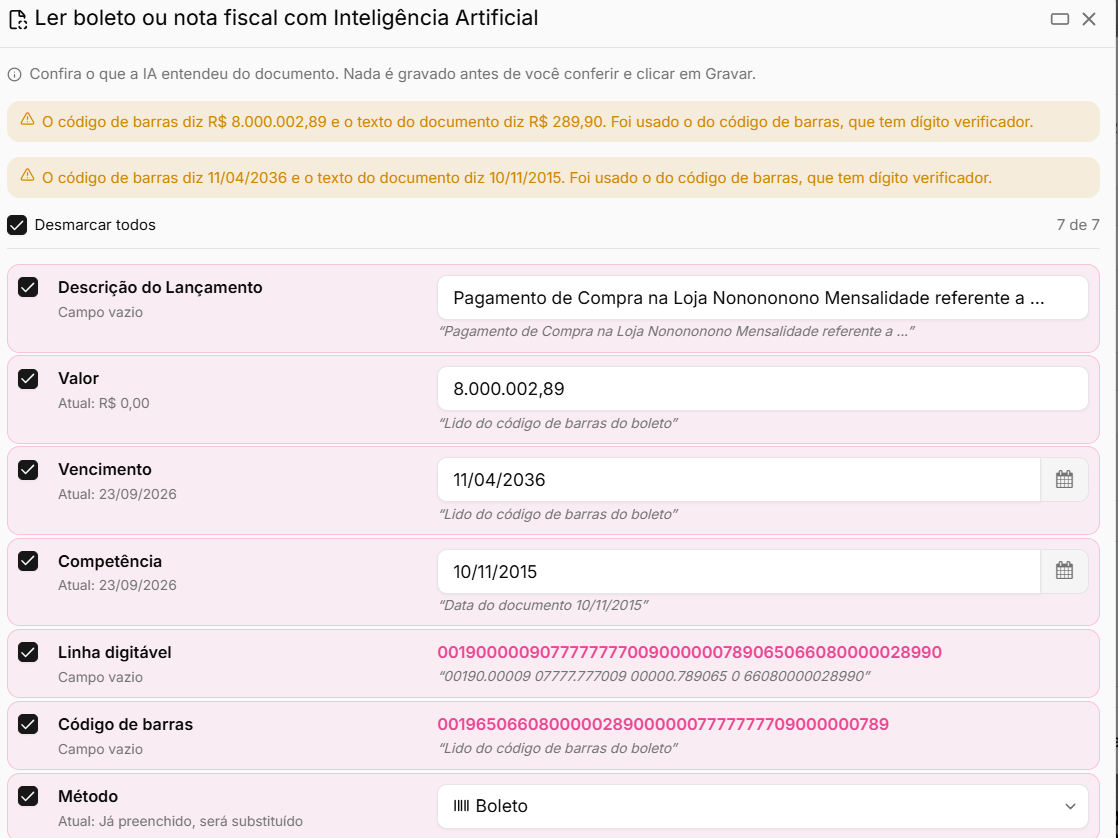Image resolution: width=1118 pixels, height=838 pixels.
Task: Click the warning icon on date alert
Action: (27, 175)
